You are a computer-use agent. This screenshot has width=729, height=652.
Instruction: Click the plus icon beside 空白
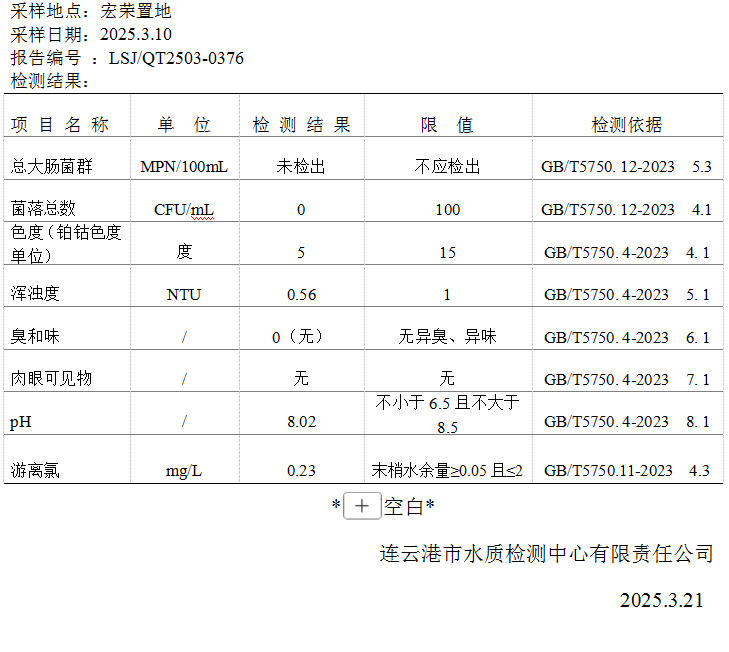click(361, 507)
